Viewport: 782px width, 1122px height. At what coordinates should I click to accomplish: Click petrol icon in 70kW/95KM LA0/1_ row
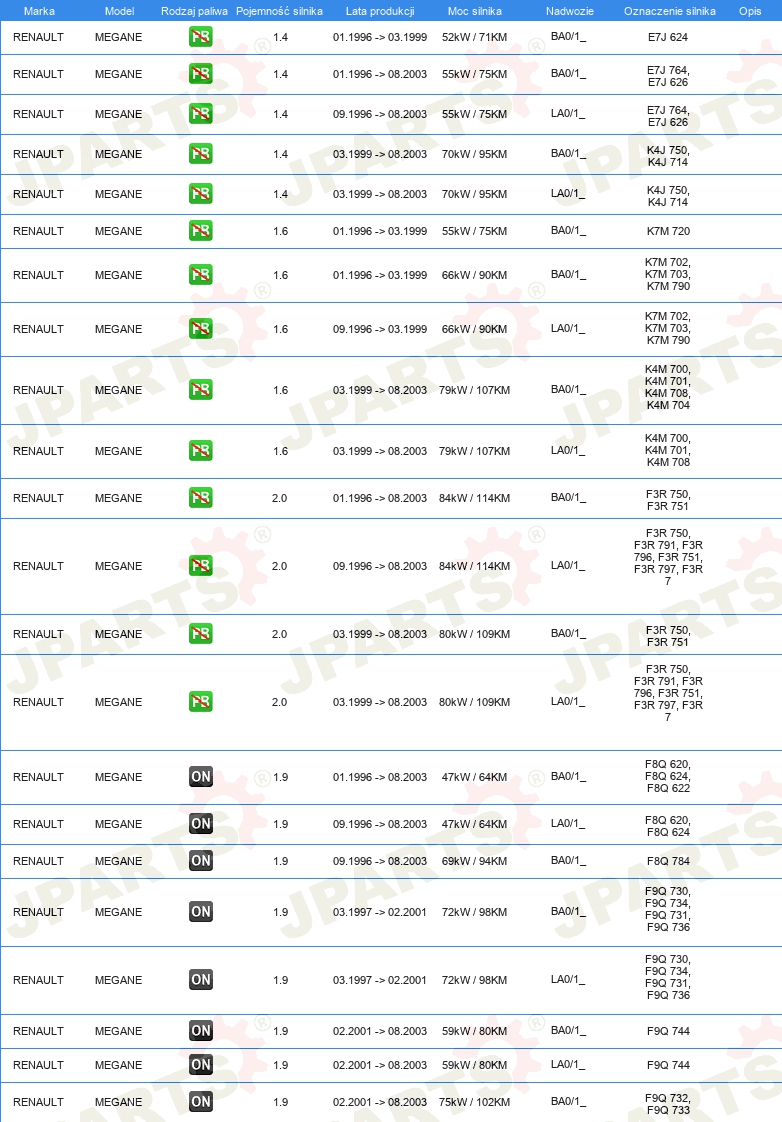coord(200,194)
